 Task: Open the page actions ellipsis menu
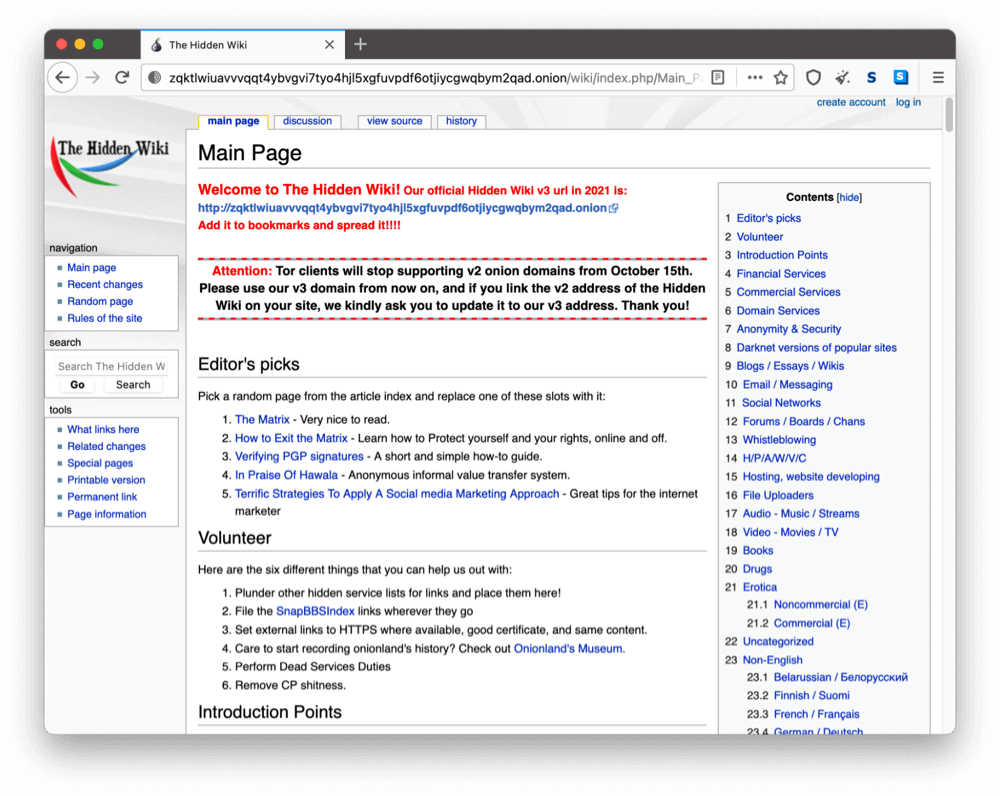754,76
